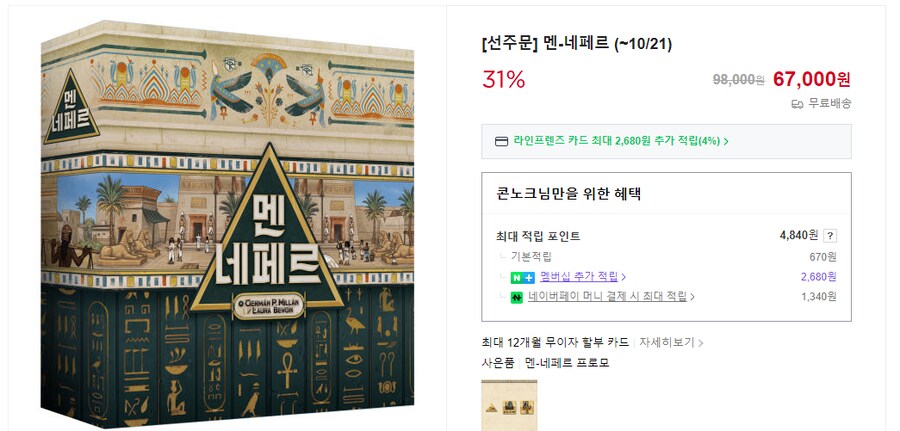
Task: Click the 멘-네페르 프로모 gift thumbnail
Action: tap(509, 405)
